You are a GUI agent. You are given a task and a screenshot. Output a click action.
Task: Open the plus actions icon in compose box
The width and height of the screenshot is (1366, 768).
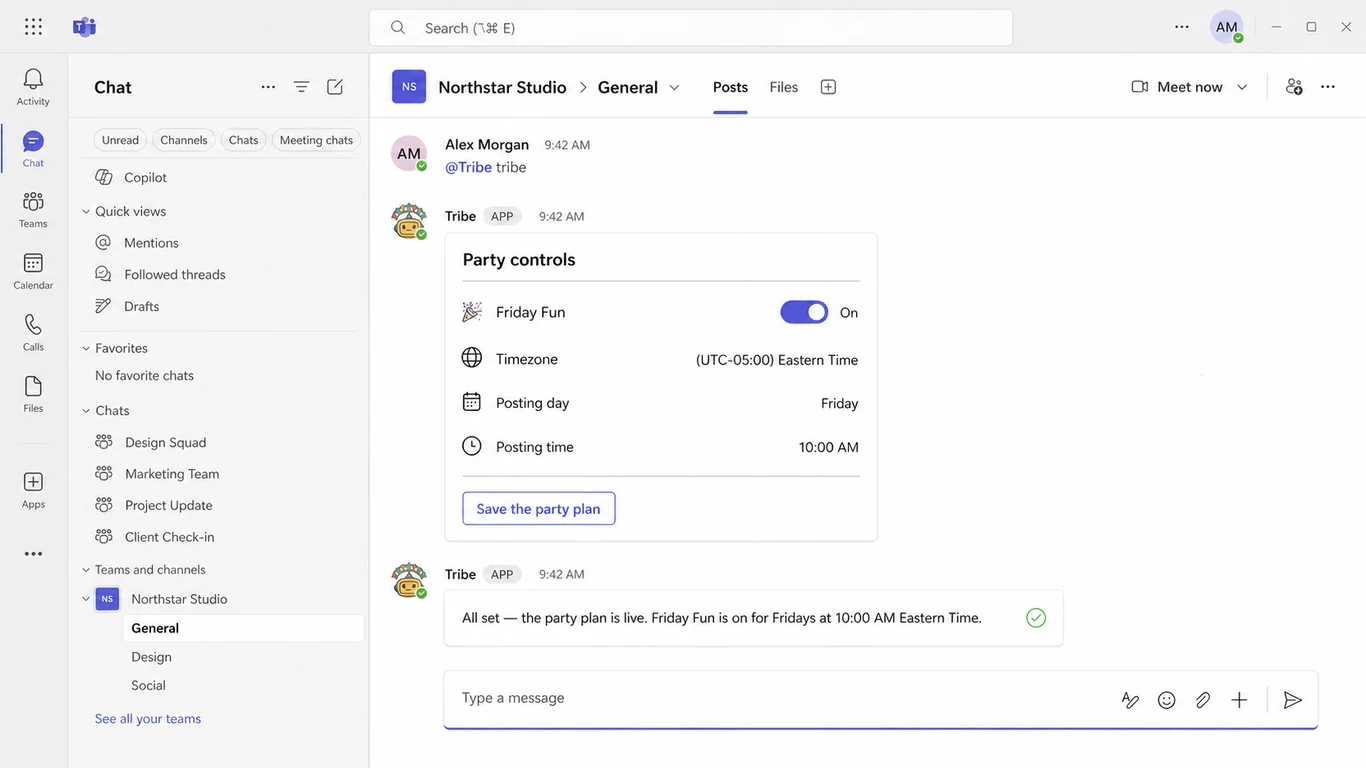point(1239,700)
